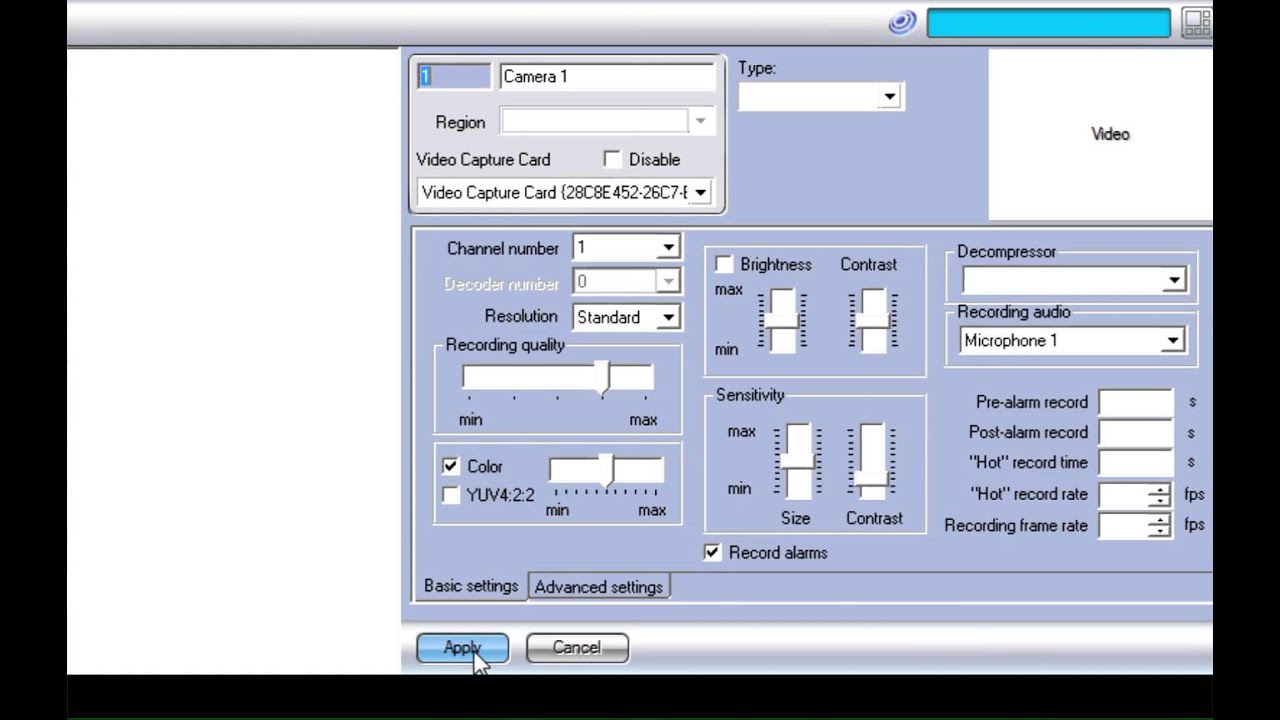1280x720 pixels.
Task: Enable the Brightness checkbox
Action: pos(724,264)
